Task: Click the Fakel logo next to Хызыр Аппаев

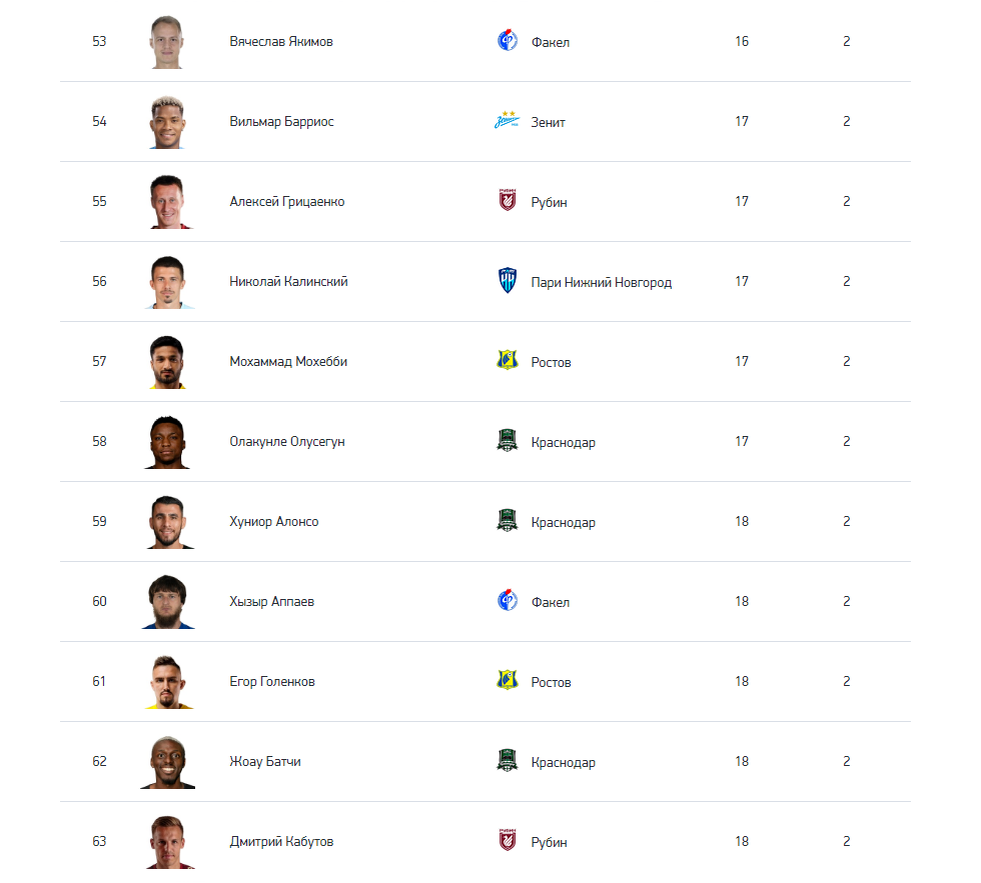Action: pos(507,601)
